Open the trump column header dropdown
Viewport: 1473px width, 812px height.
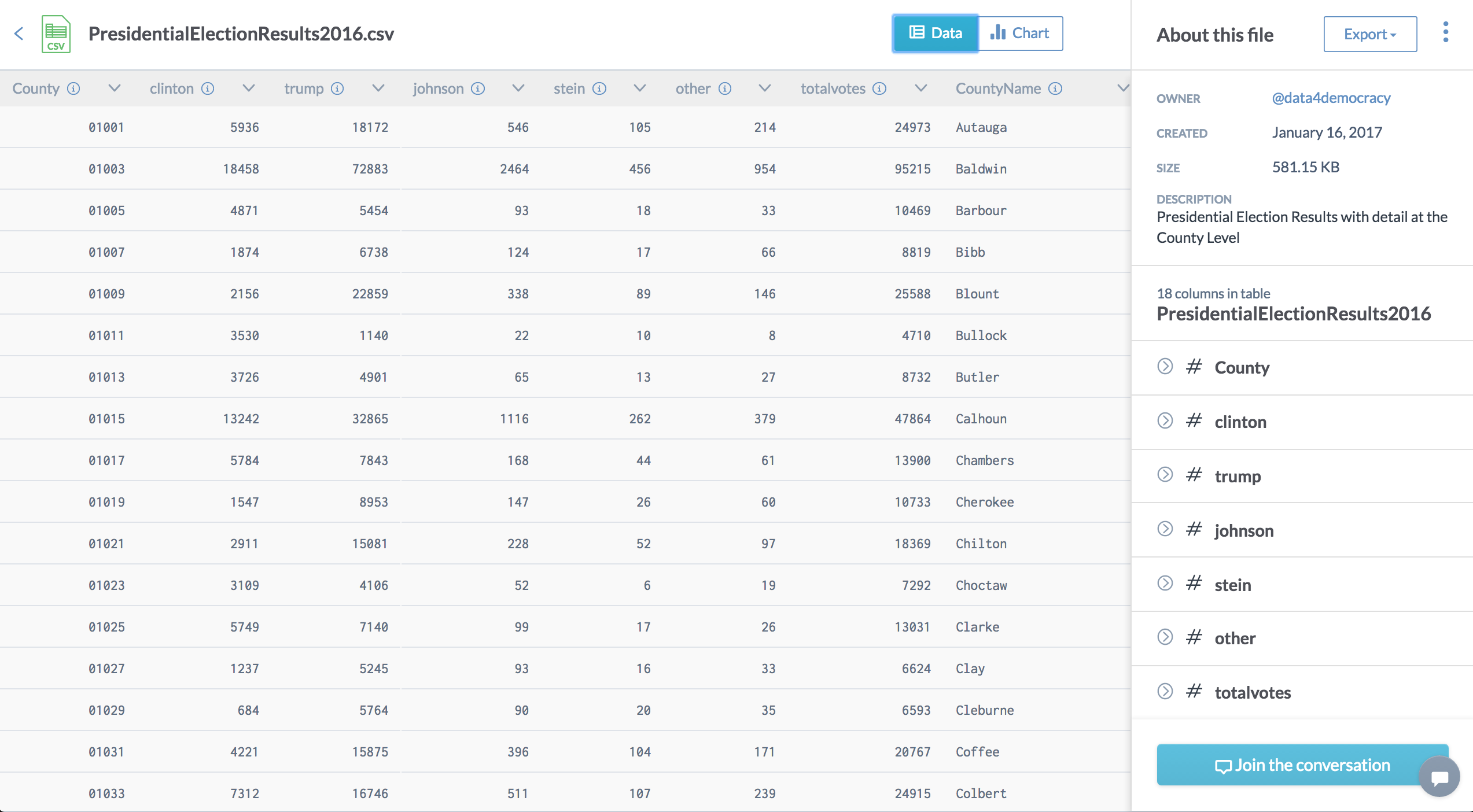click(378, 88)
